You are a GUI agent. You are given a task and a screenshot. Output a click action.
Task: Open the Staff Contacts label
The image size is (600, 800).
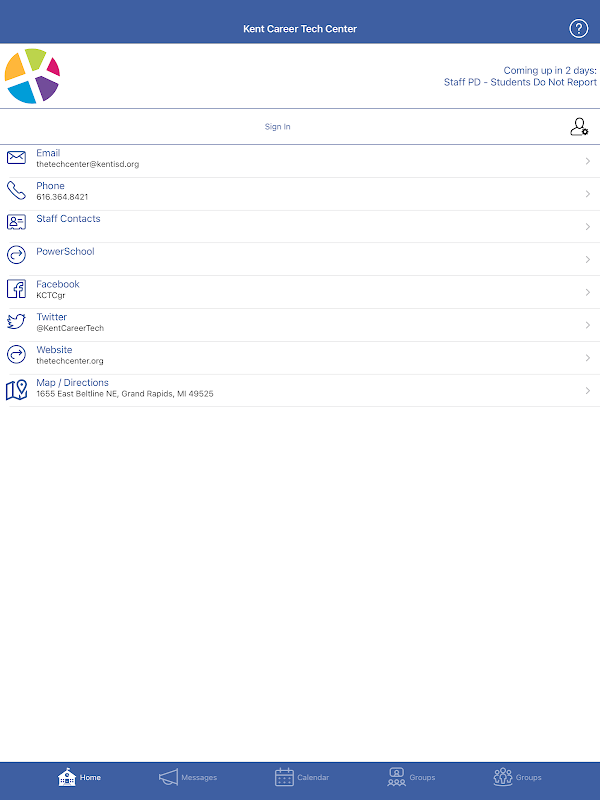pos(68,218)
